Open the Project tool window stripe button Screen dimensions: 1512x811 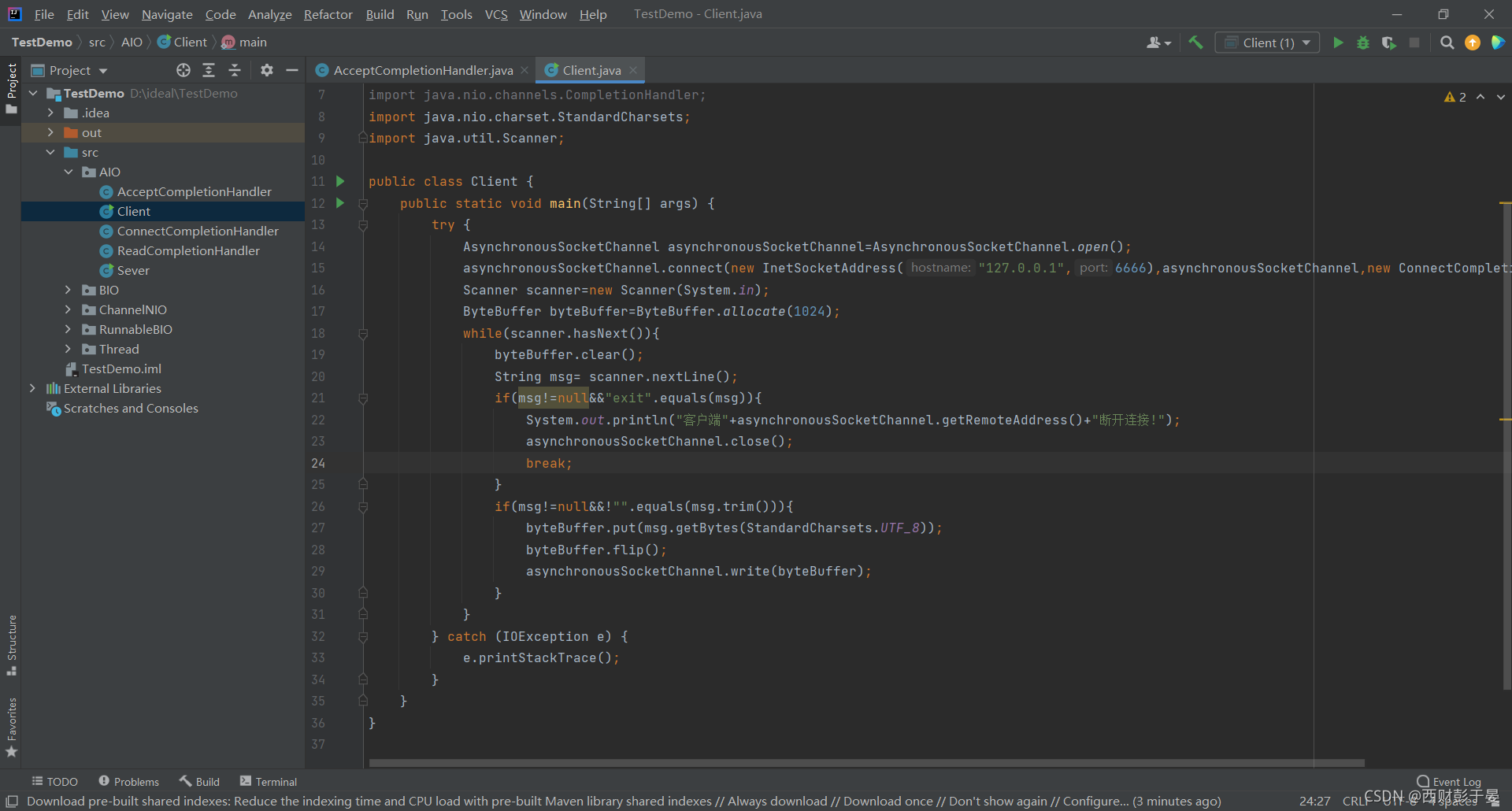pos(11,88)
